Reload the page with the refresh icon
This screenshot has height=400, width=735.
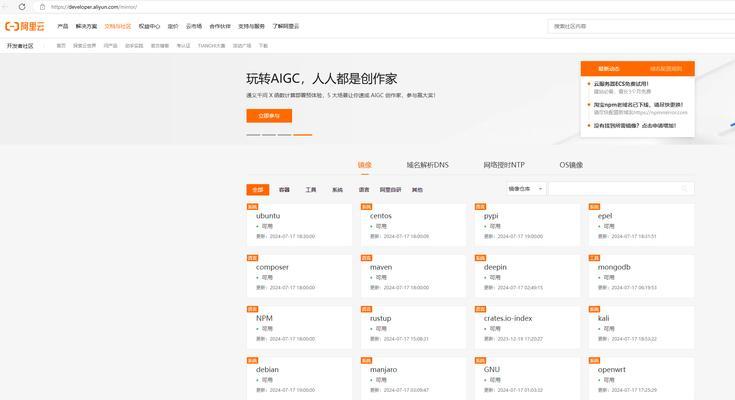point(22,7)
